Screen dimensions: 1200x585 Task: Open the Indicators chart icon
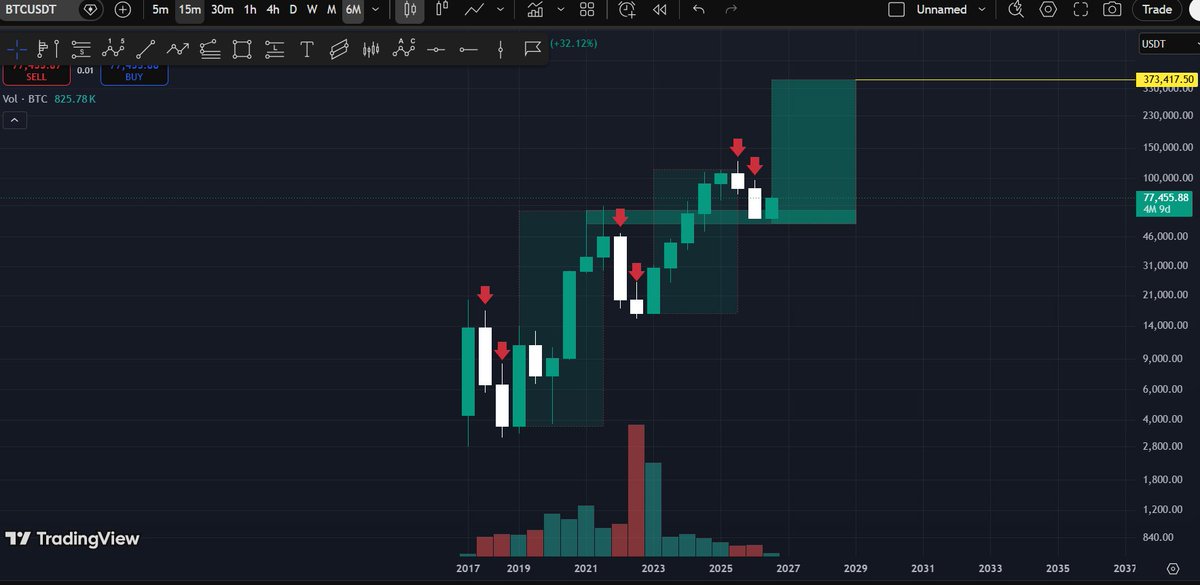pyautogui.click(x=537, y=9)
